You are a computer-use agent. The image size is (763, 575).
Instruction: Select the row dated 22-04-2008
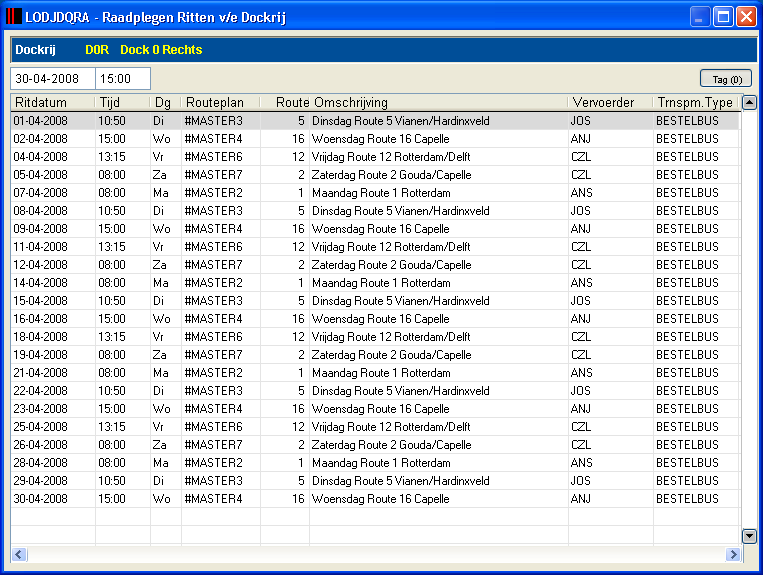pyautogui.click(x=375, y=391)
